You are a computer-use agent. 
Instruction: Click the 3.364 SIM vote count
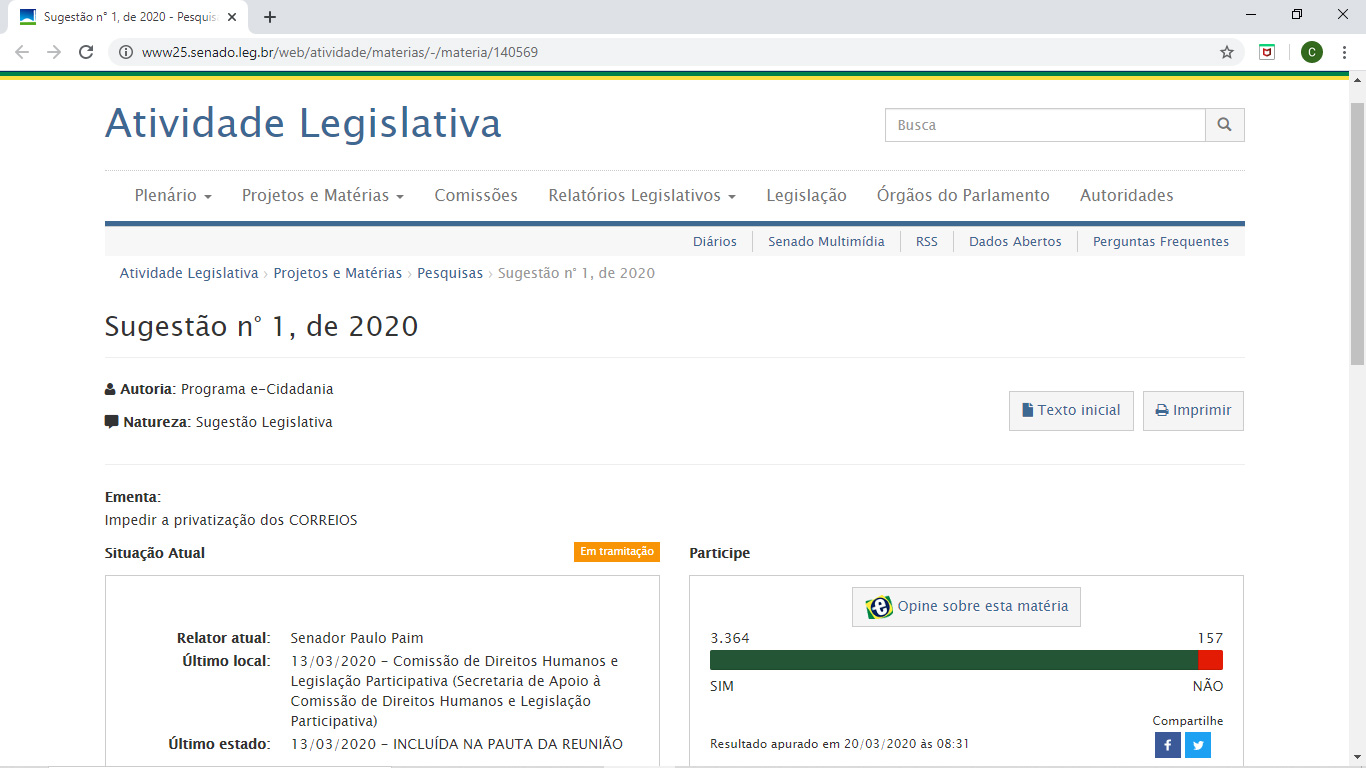pos(730,638)
